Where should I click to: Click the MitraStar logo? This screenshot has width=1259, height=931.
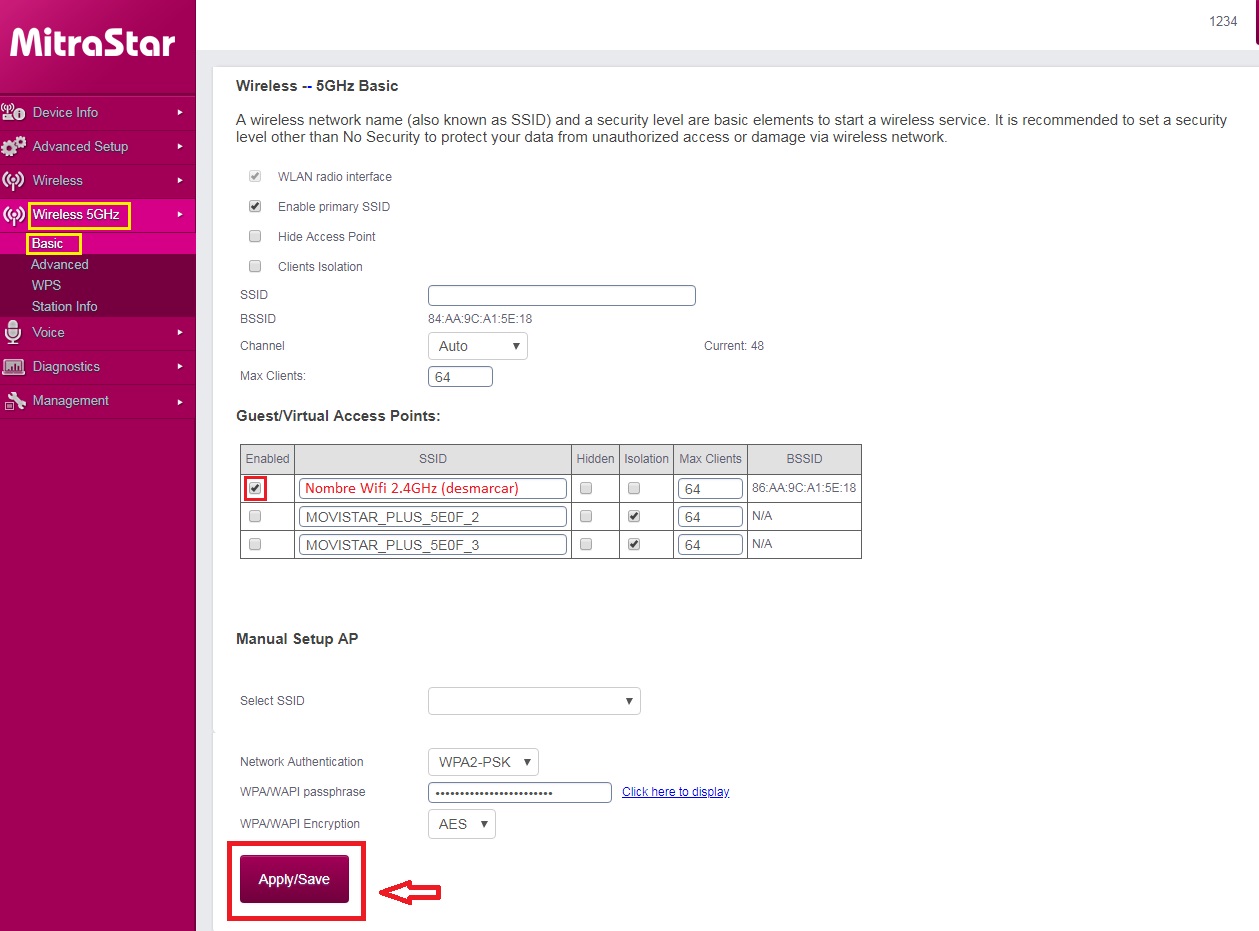tap(93, 43)
